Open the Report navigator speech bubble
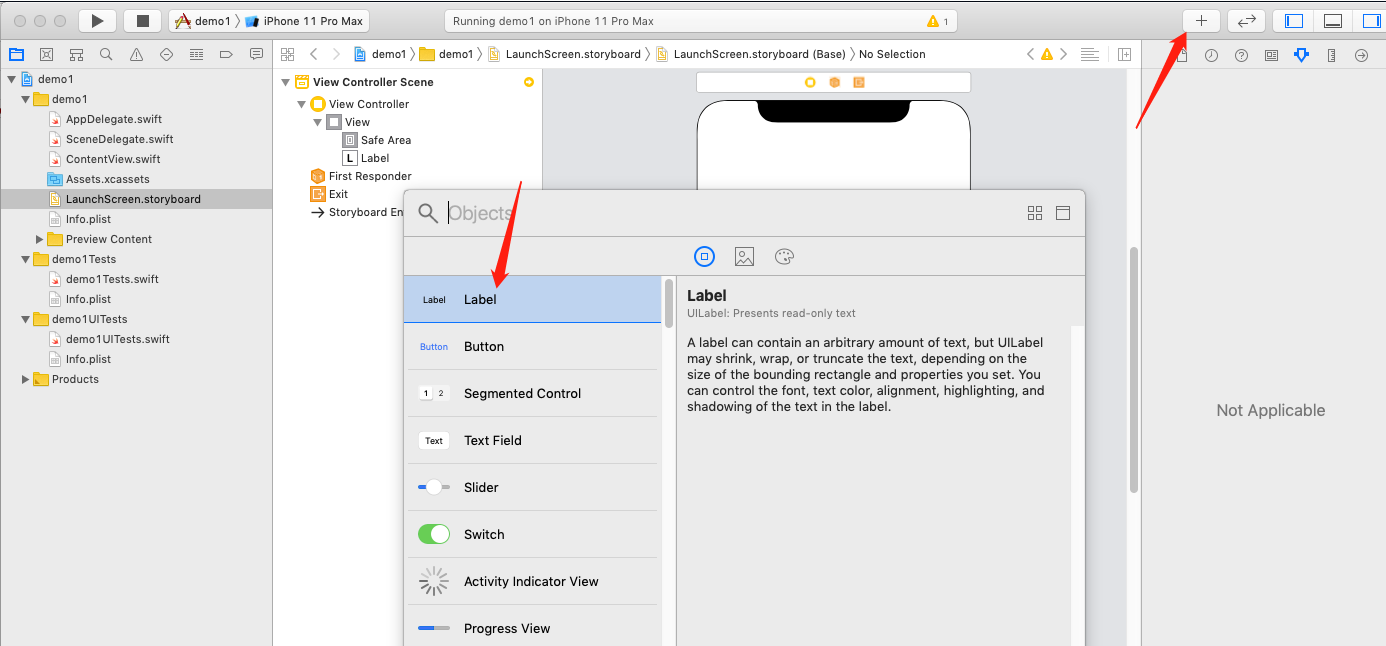Viewport: 1386px width, 646px height. click(x=256, y=54)
